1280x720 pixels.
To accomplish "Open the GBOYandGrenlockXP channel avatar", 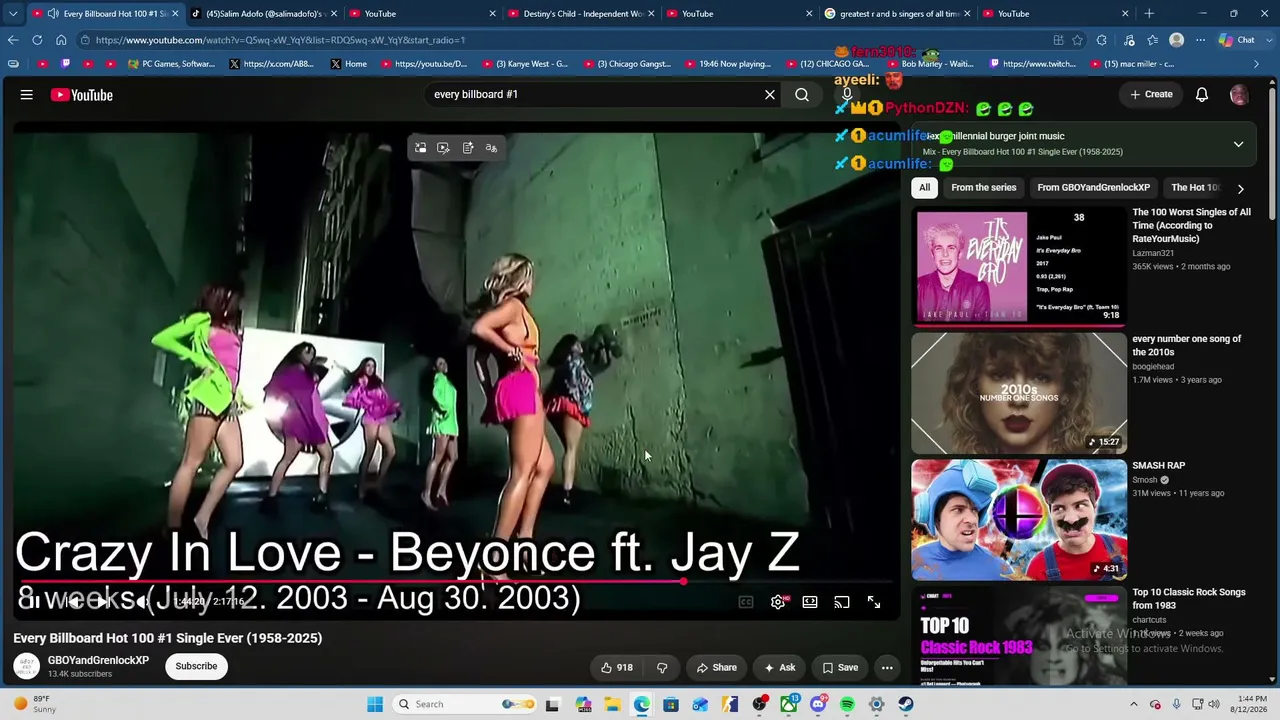I will click(27, 666).
